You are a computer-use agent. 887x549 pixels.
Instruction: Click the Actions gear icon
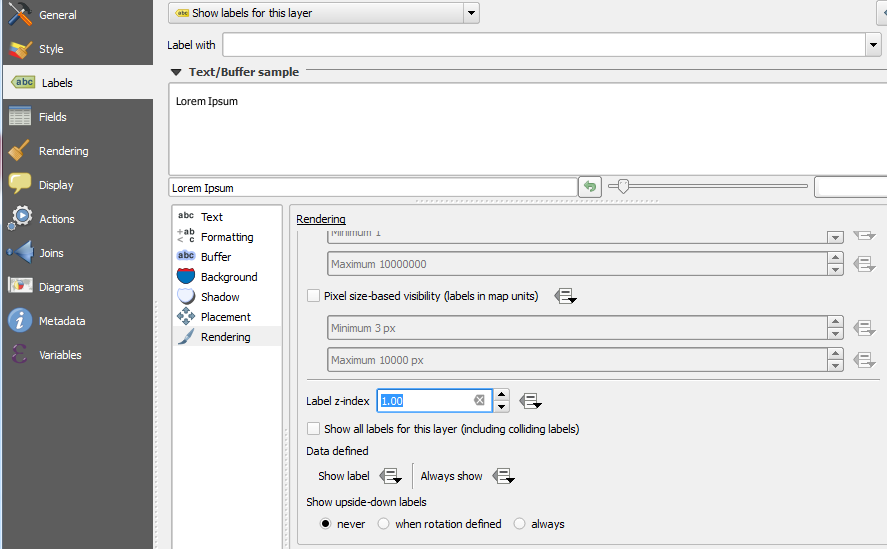[20, 218]
